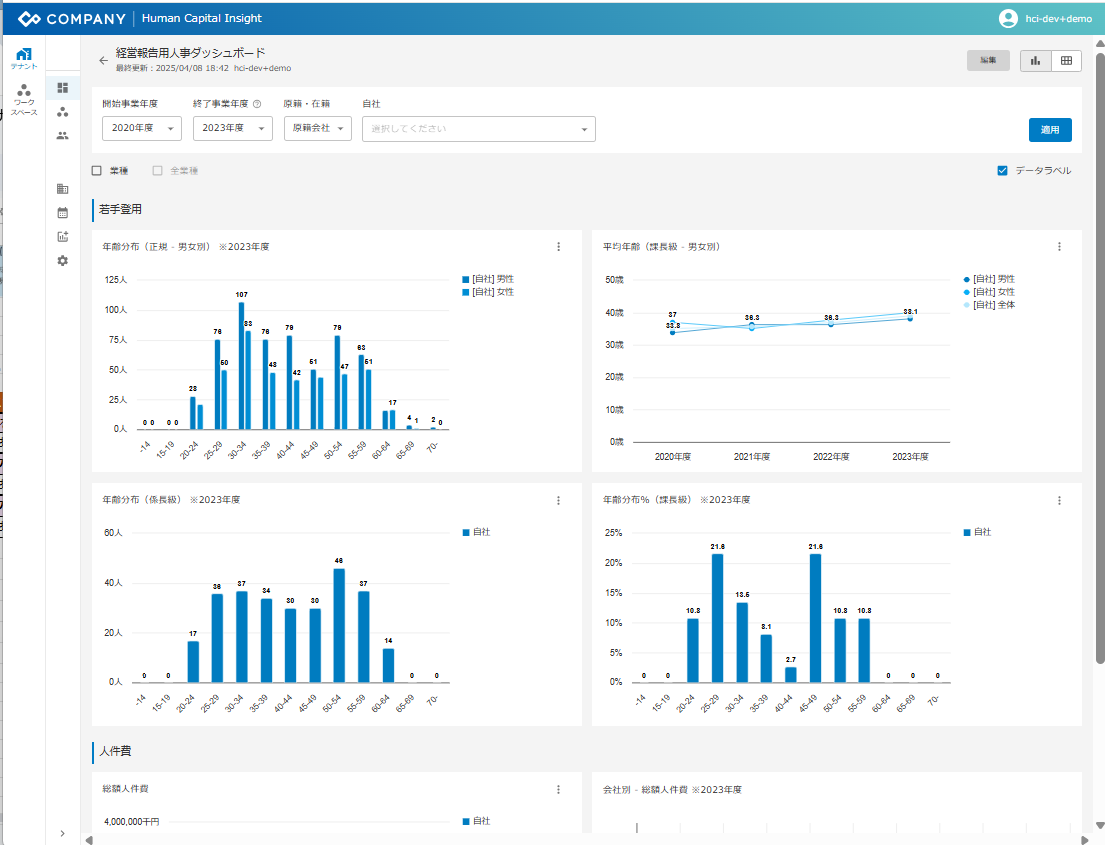The width and height of the screenshot is (1106, 845).
Task: Click the 自社 company selection field
Action: pyautogui.click(x=478, y=129)
